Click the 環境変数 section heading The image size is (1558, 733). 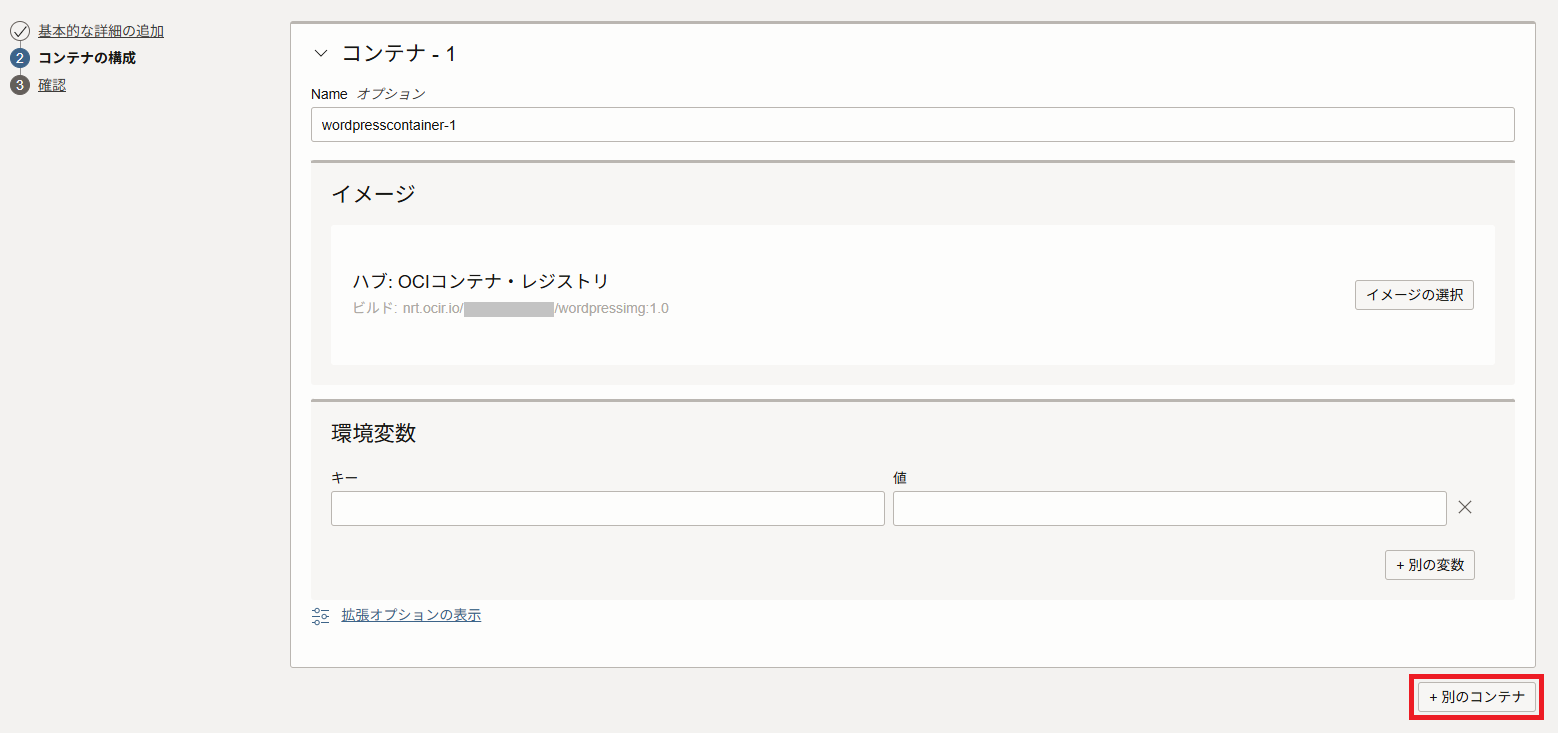pyautogui.click(x=373, y=433)
